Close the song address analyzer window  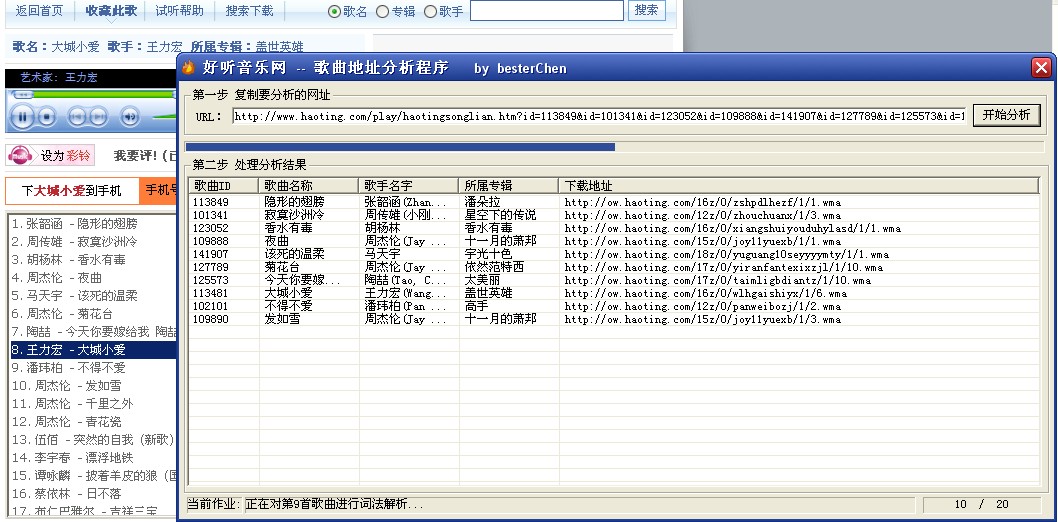click(x=1041, y=67)
